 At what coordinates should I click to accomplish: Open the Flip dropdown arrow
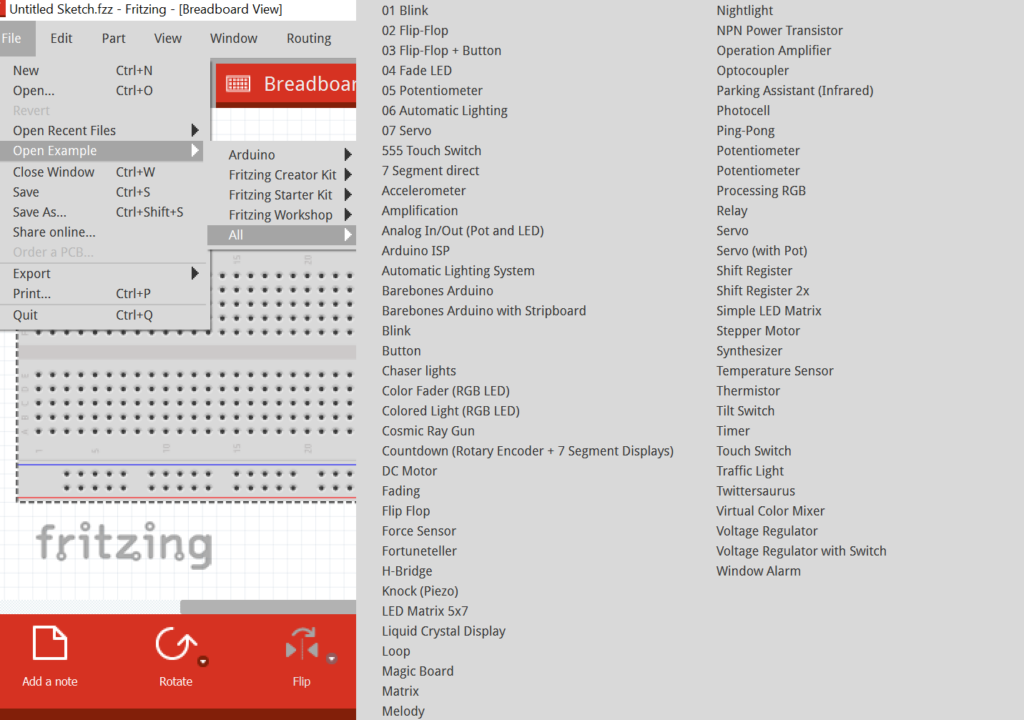click(x=331, y=659)
